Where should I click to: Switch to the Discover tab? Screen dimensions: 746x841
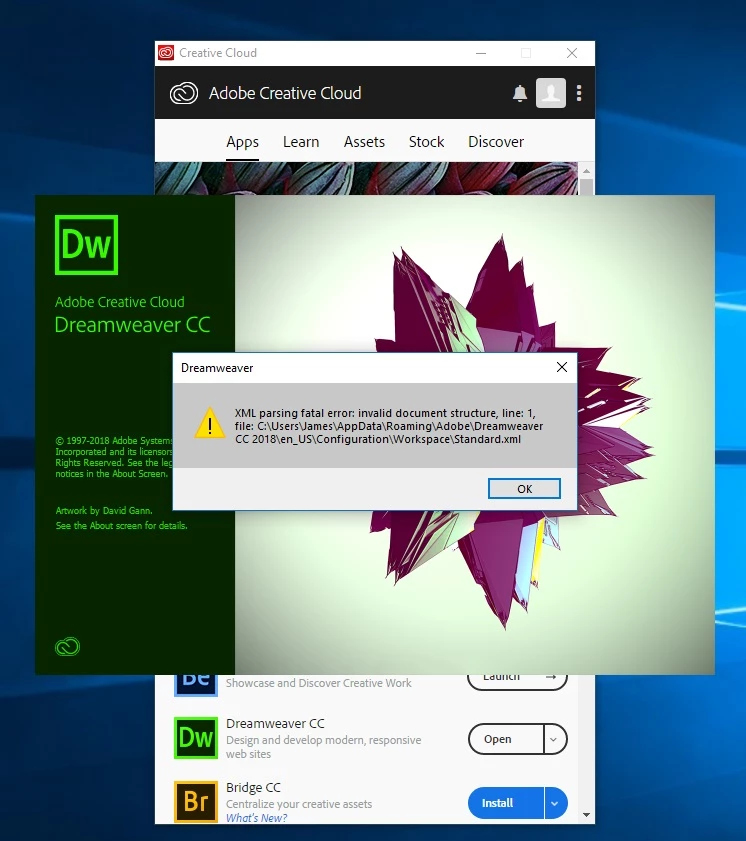coord(496,142)
